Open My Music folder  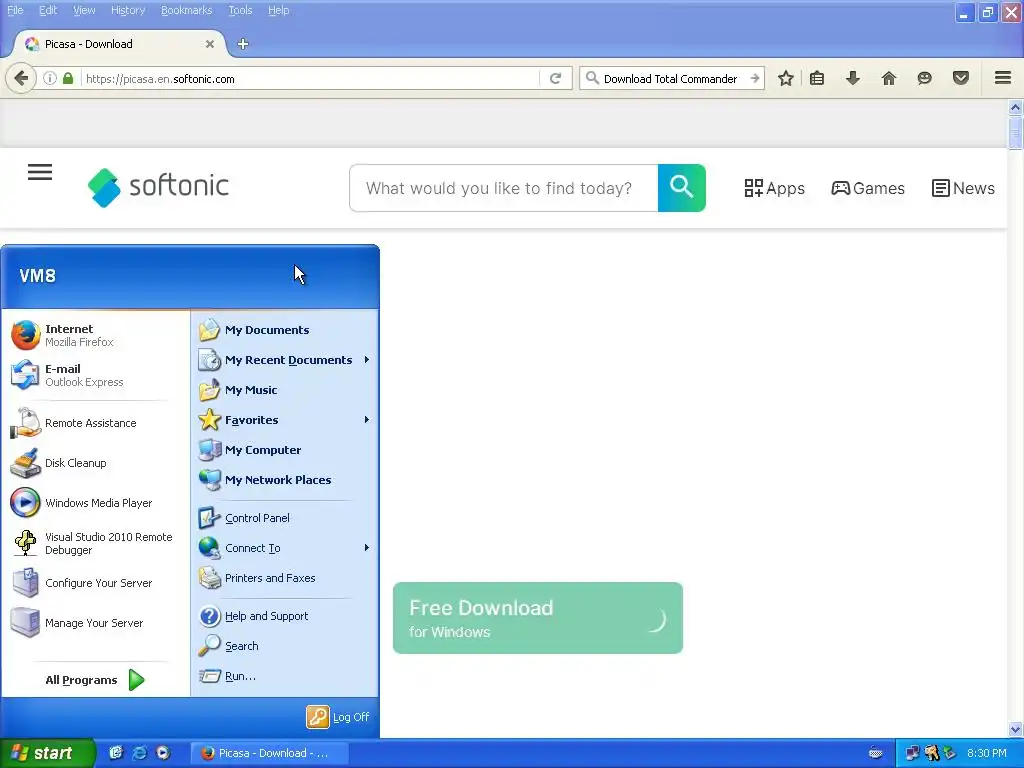[285, 390]
